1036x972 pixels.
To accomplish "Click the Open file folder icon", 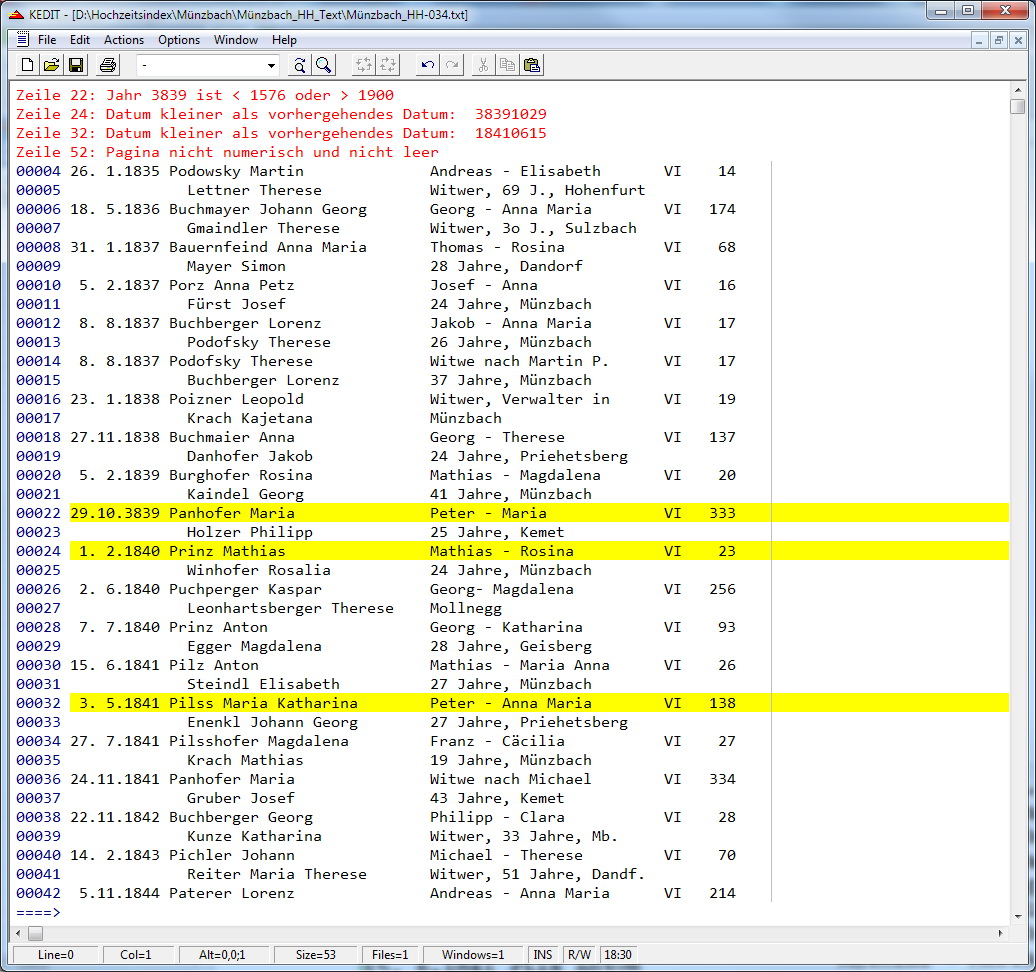I will click(51, 65).
